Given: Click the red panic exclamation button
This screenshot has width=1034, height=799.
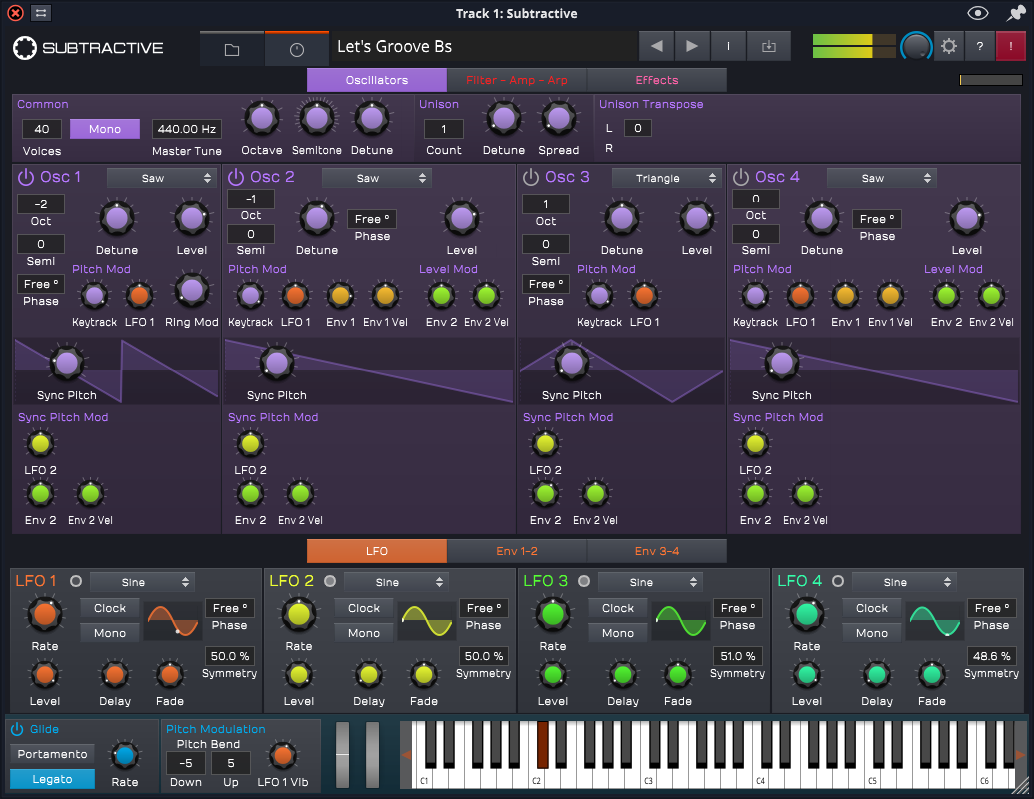Looking at the screenshot, I should (1010, 46).
